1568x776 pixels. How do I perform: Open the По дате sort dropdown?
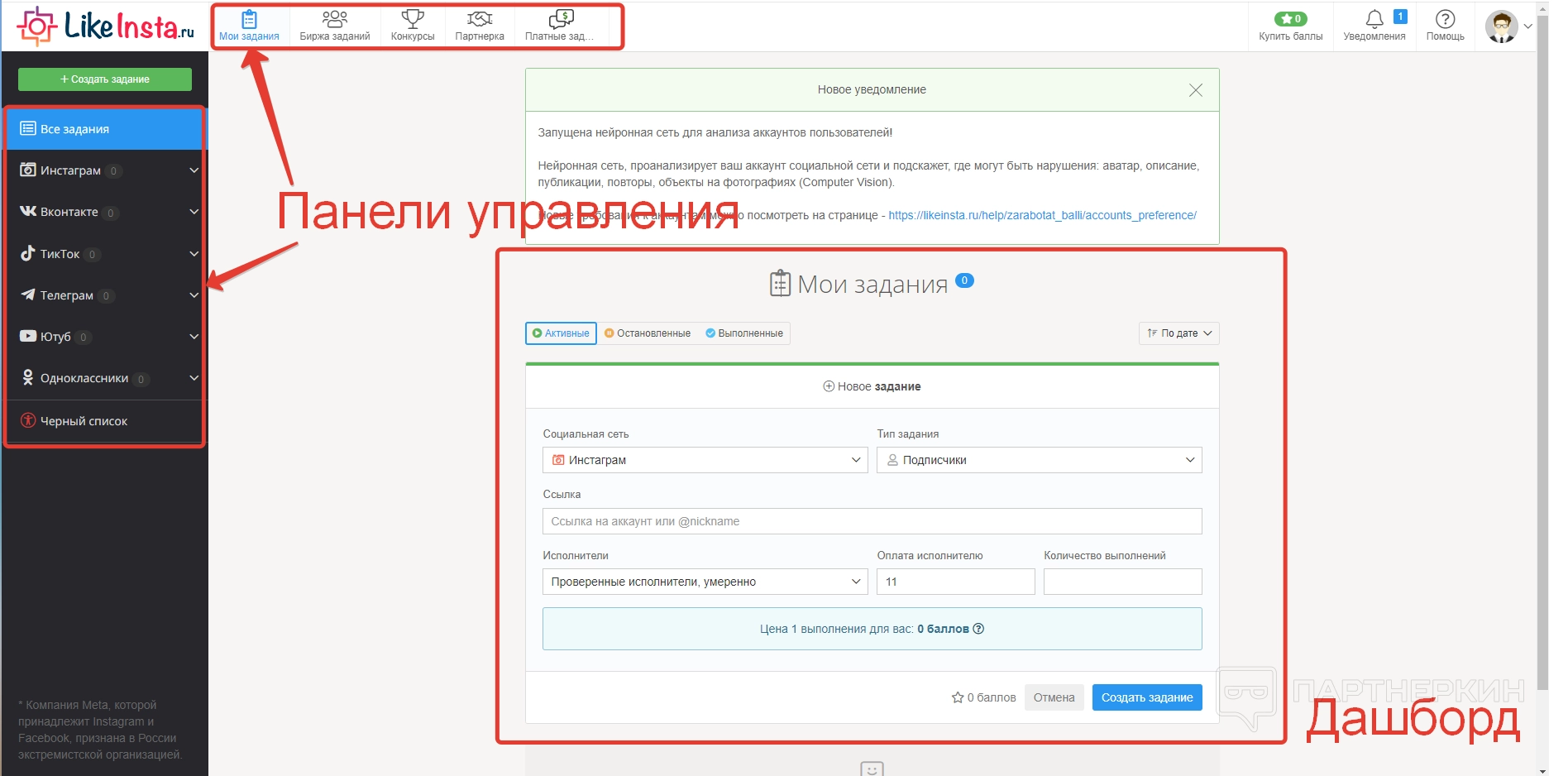1178,333
